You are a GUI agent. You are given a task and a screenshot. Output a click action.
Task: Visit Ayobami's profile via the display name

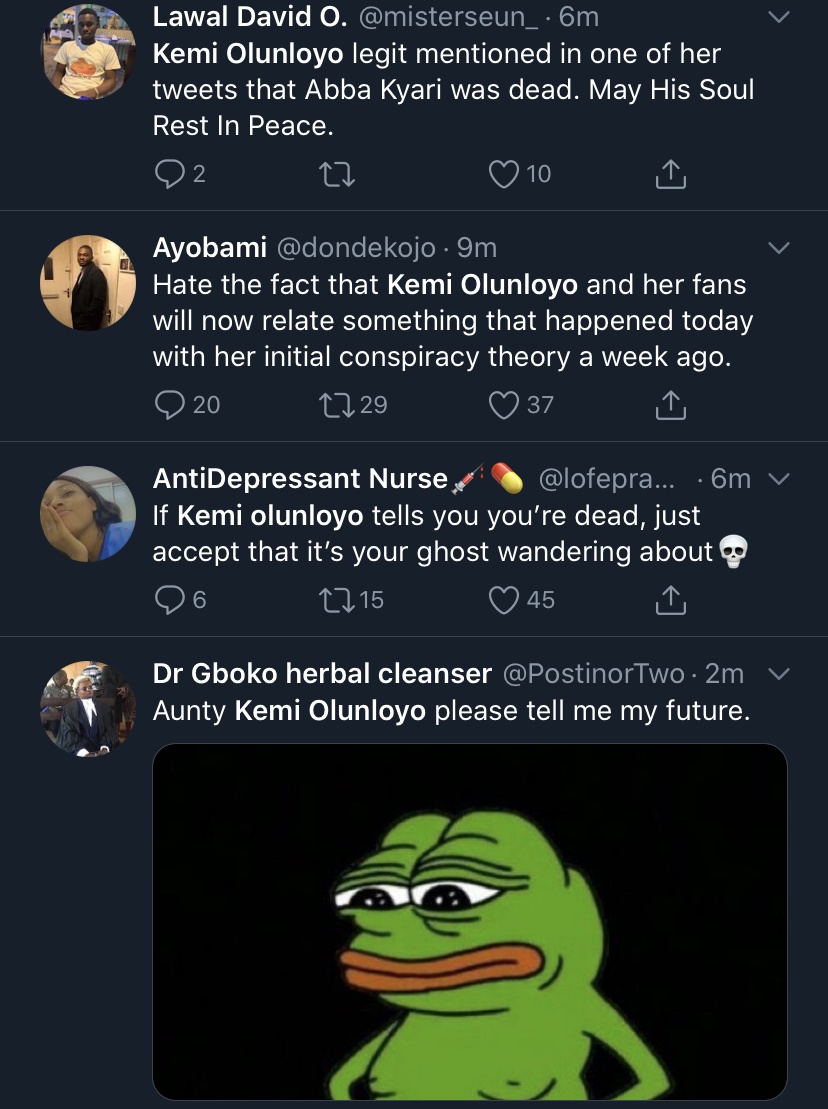coord(209,247)
